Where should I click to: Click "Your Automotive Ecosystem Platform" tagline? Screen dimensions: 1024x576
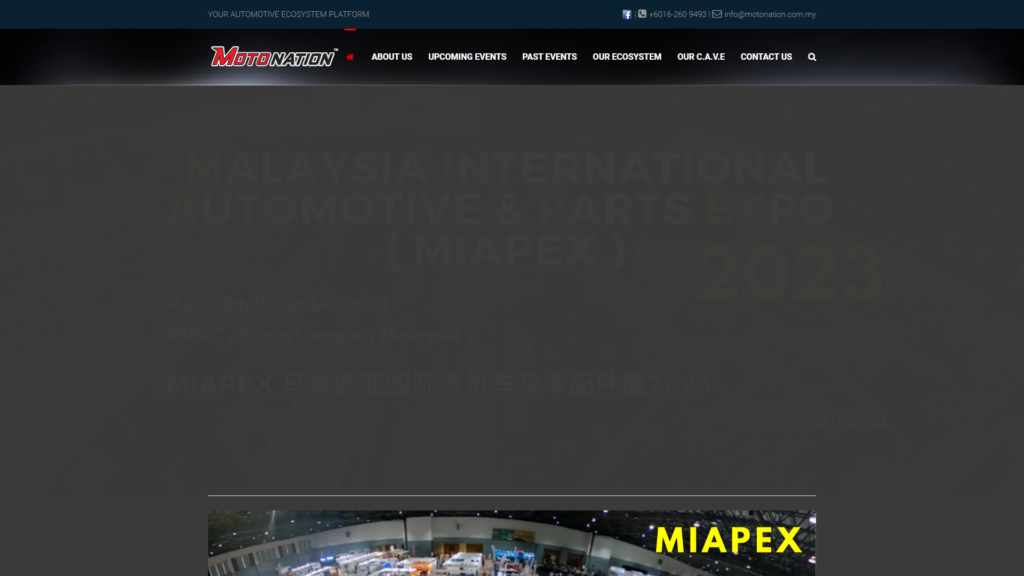coord(288,14)
